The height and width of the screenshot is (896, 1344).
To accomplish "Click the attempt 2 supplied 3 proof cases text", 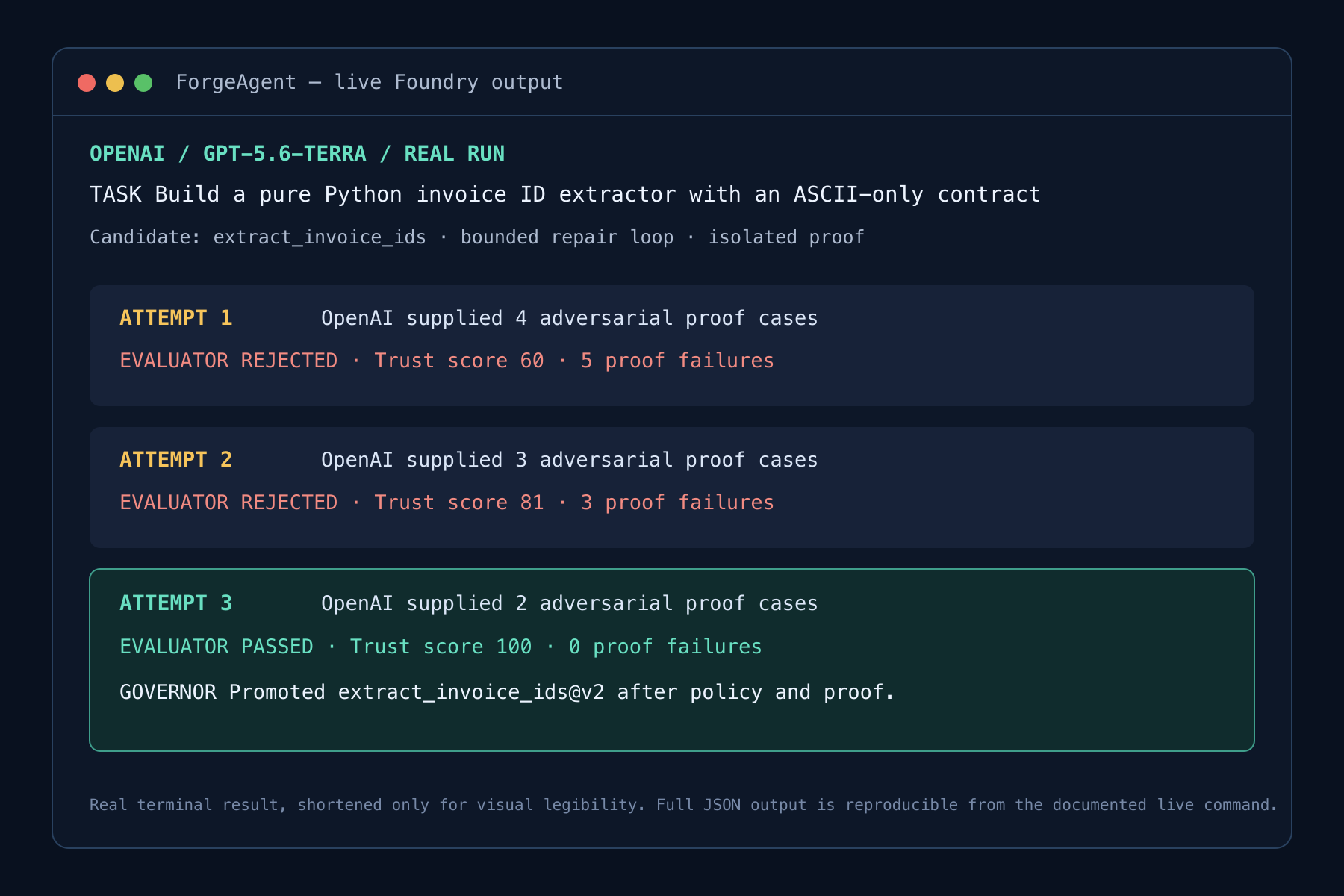I will point(570,460).
